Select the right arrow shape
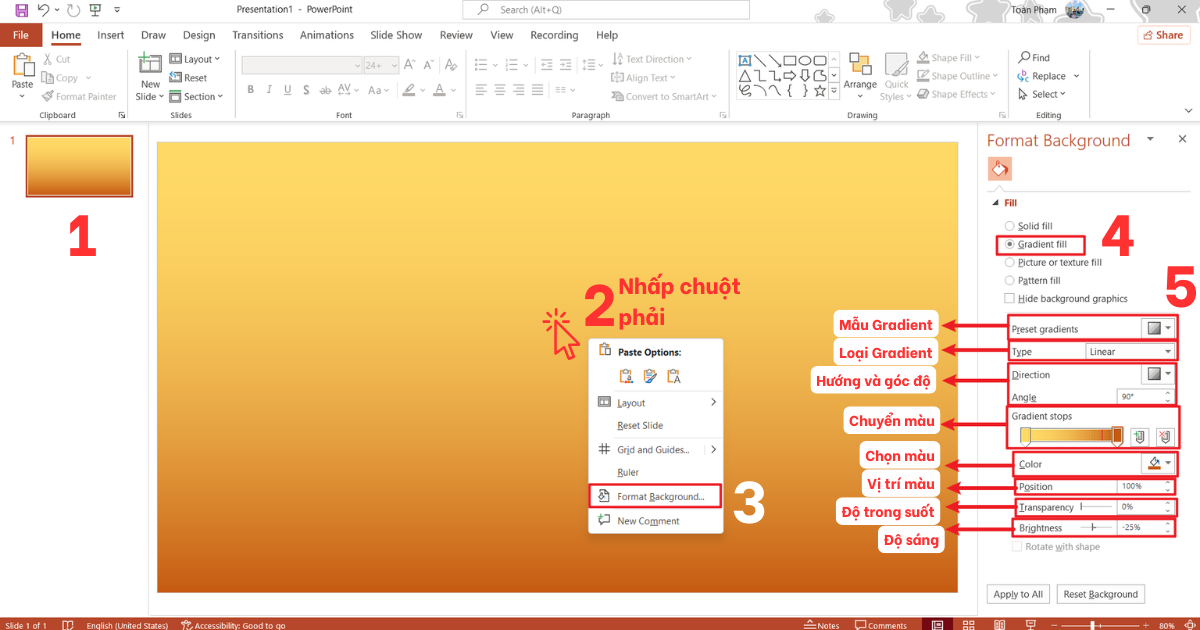Image resolution: width=1200 pixels, height=630 pixels. point(790,75)
